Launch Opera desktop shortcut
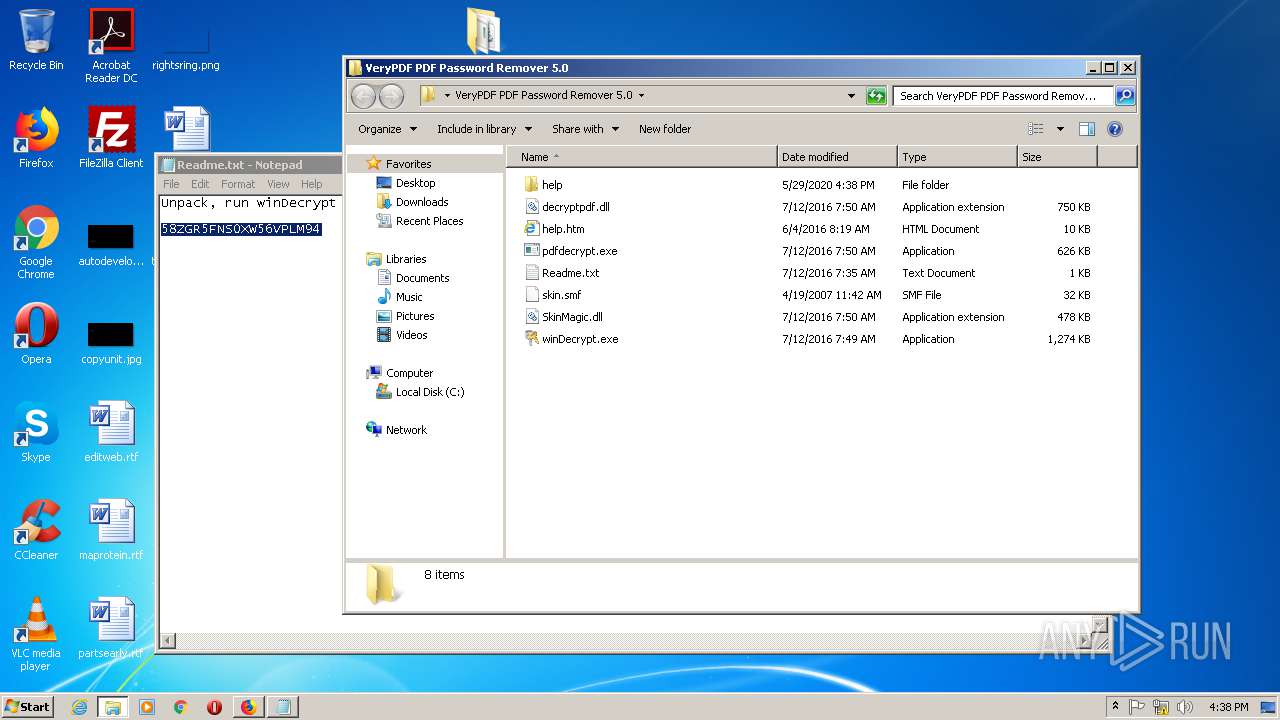The width and height of the screenshot is (1280, 720). coord(36,334)
